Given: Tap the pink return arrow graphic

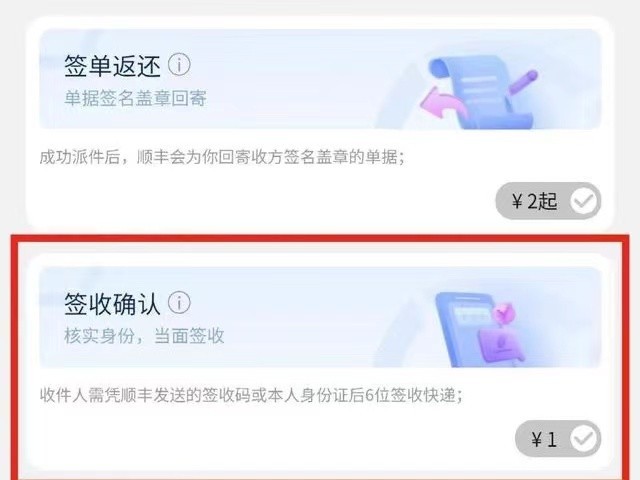Looking at the screenshot, I should pos(444,104).
